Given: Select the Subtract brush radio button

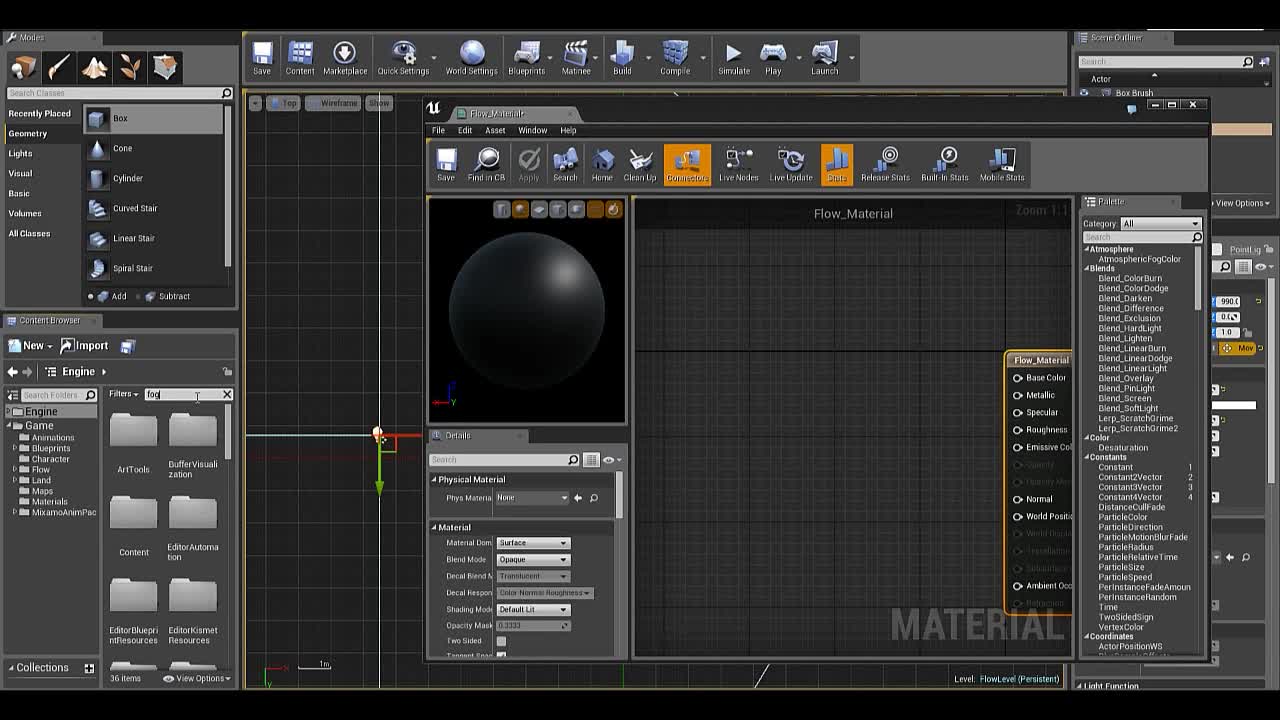Looking at the screenshot, I should coord(137,296).
